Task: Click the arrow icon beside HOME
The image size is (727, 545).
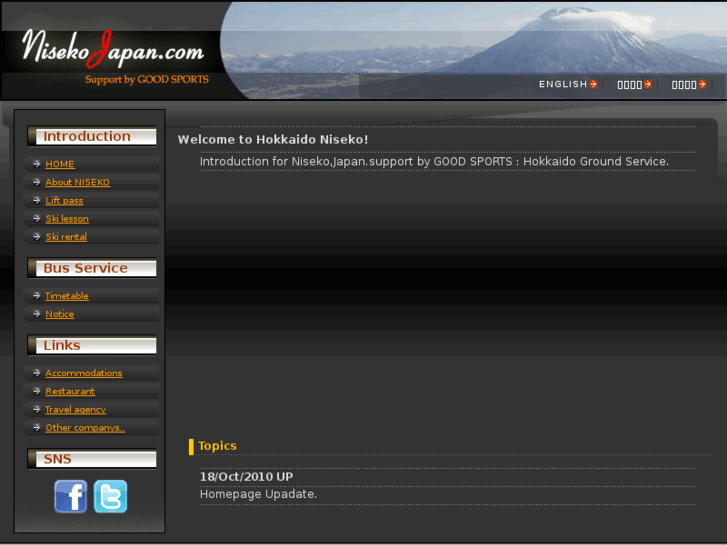Action: coord(37,164)
